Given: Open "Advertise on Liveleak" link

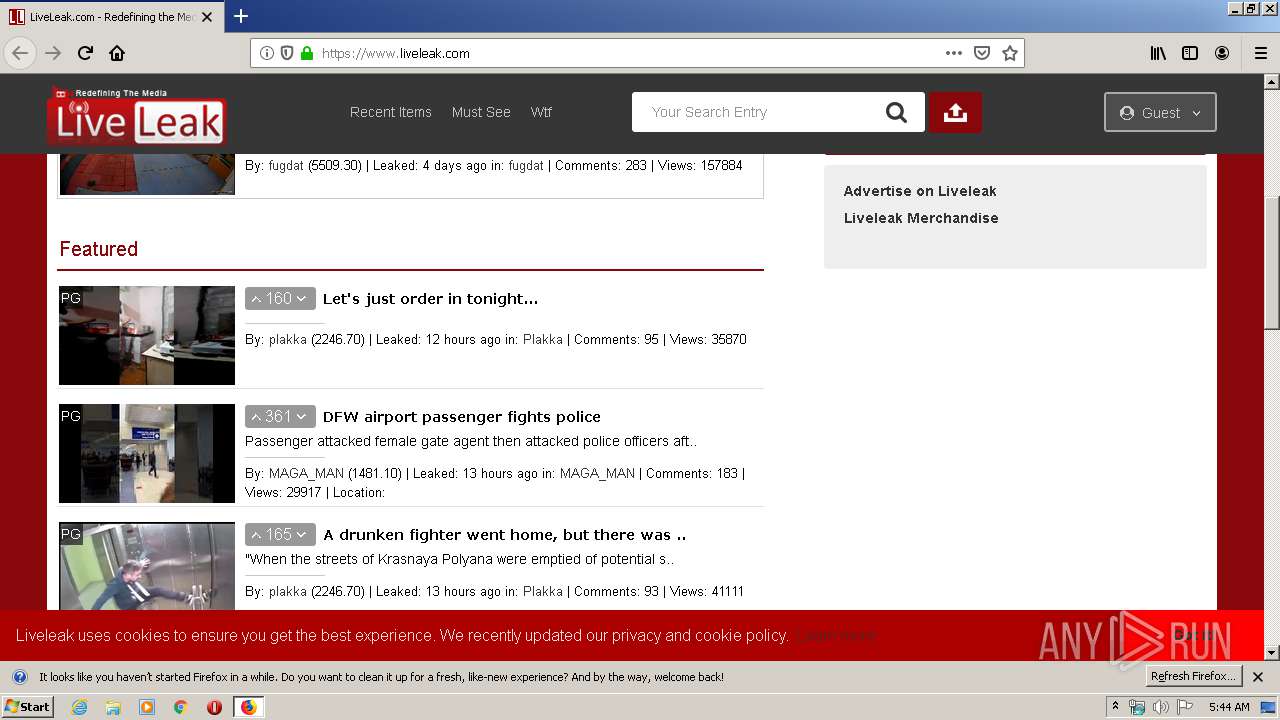Looking at the screenshot, I should click(920, 191).
